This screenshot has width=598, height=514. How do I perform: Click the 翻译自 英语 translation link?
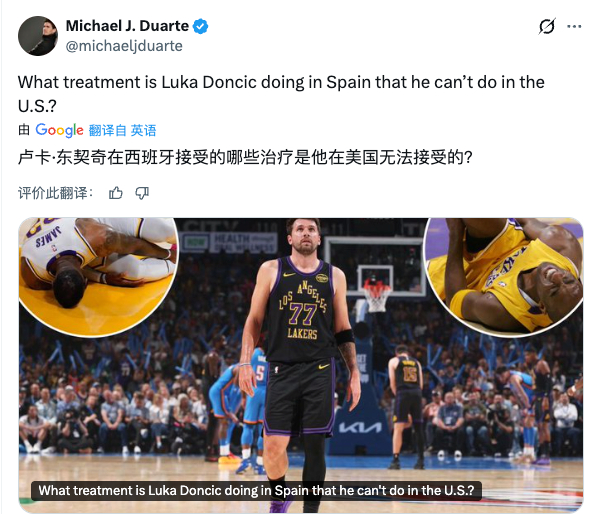click(122, 130)
